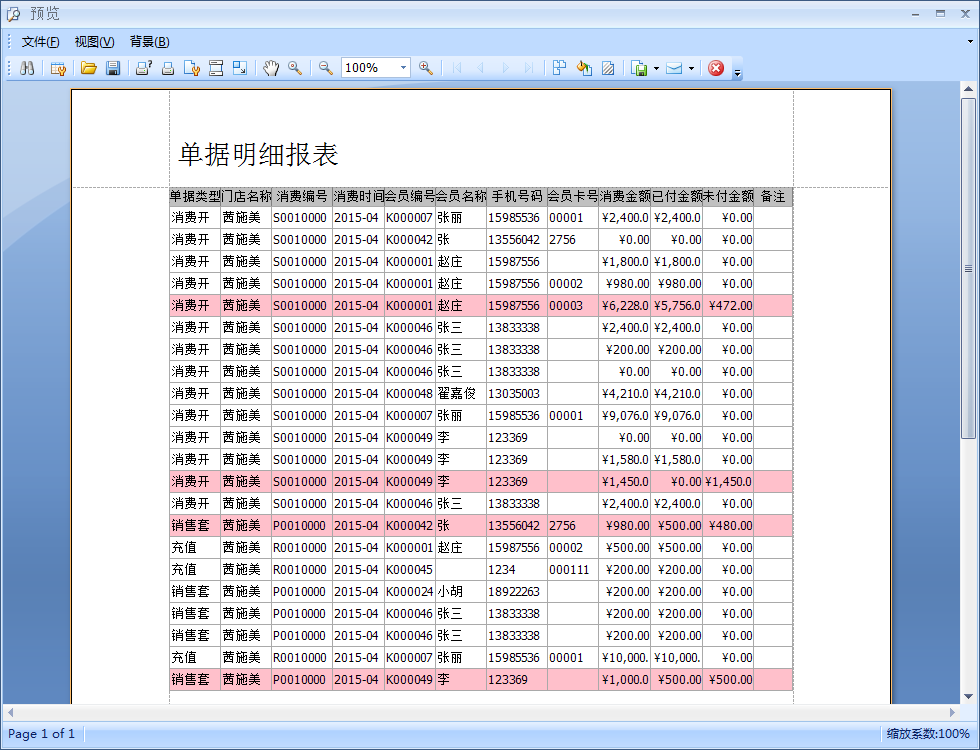980x750 pixels.
Task: Open the zoom 100% combo box
Action: pos(376,68)
